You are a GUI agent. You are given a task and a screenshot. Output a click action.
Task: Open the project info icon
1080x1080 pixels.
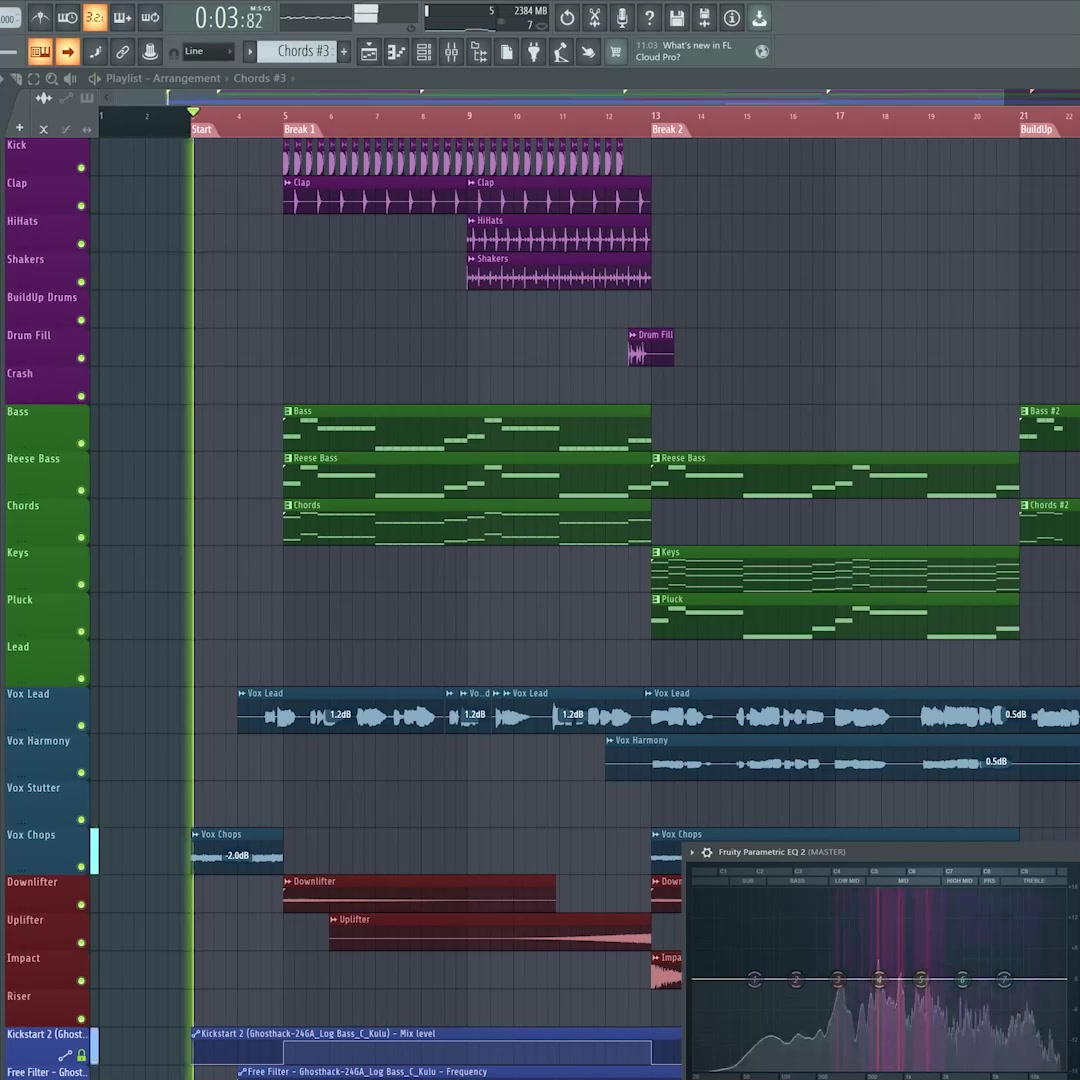pos(732,18)
